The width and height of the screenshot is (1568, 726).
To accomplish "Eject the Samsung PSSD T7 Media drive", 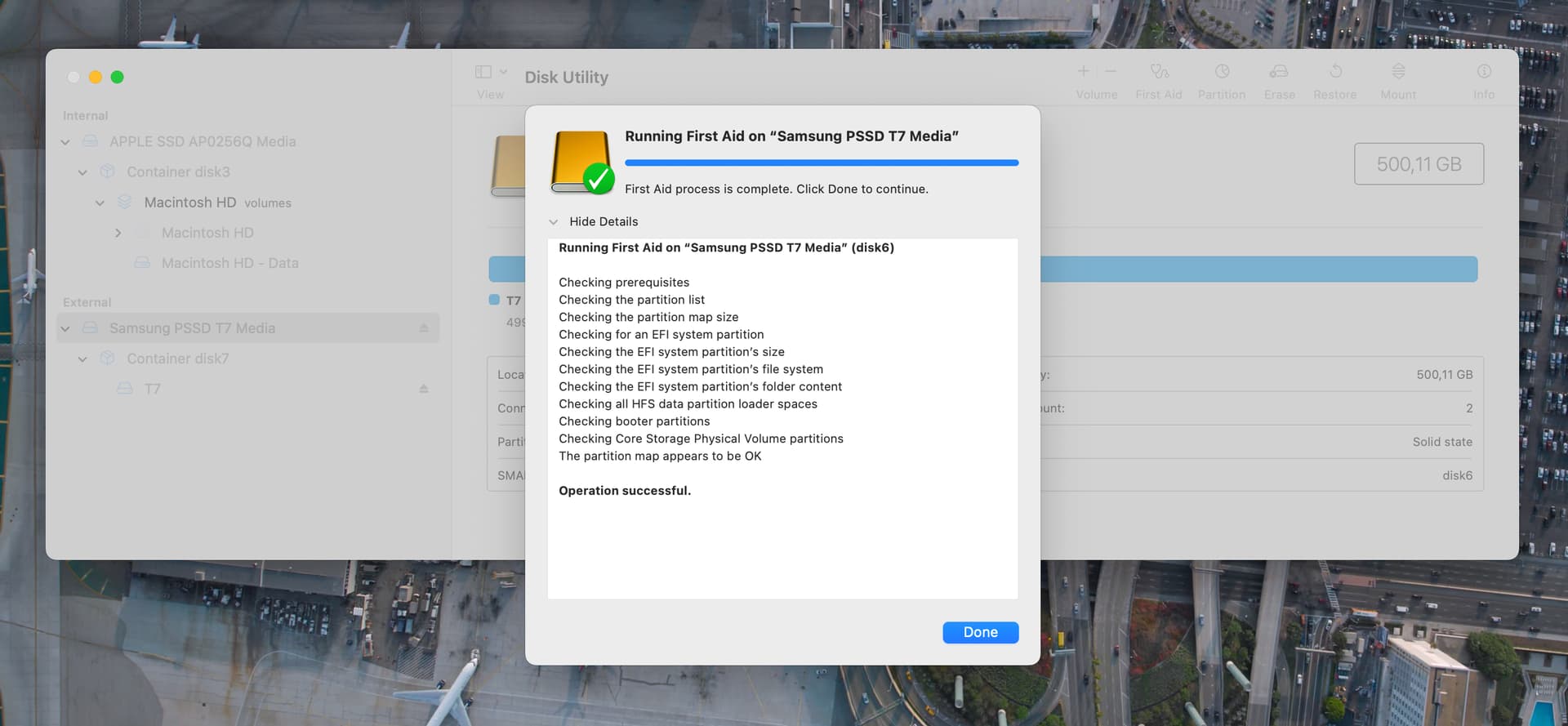I will [x=424, y=328].
